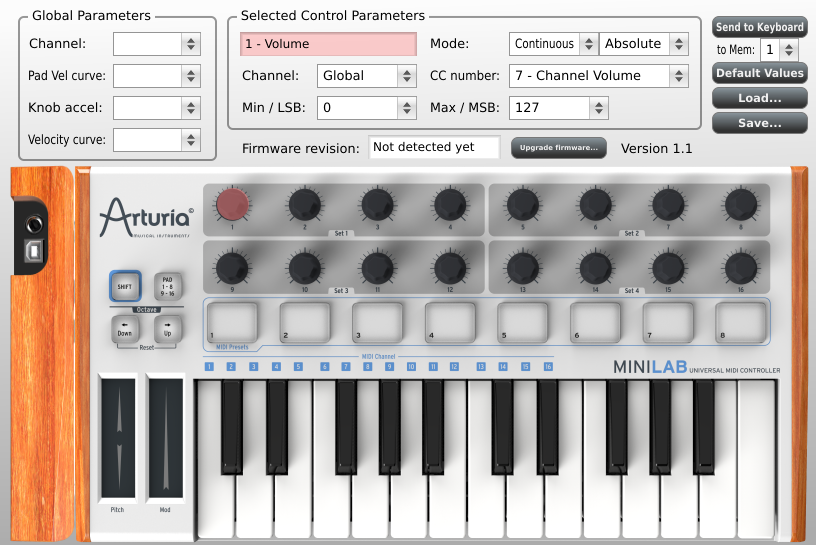
Task: Click the 'MIDI Presets' label under pad 1
Action: click(x=232, y=347)
